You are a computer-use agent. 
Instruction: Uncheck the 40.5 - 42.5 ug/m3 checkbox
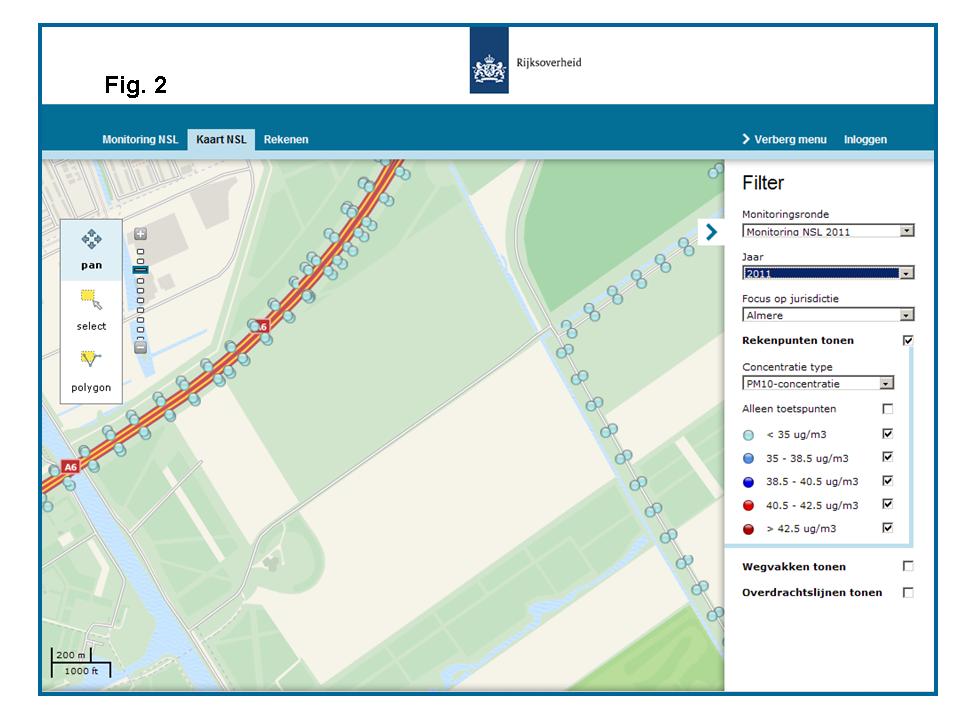click(888, 504)
